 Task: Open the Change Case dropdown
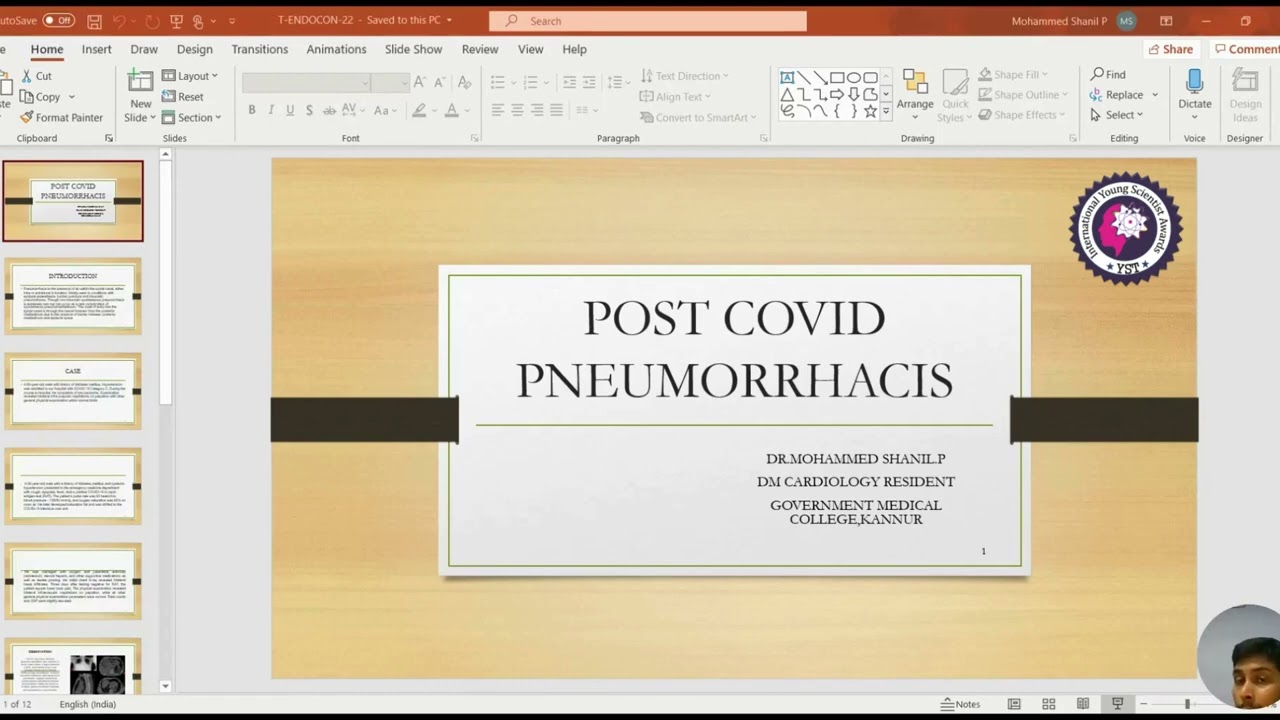[386, 110]
